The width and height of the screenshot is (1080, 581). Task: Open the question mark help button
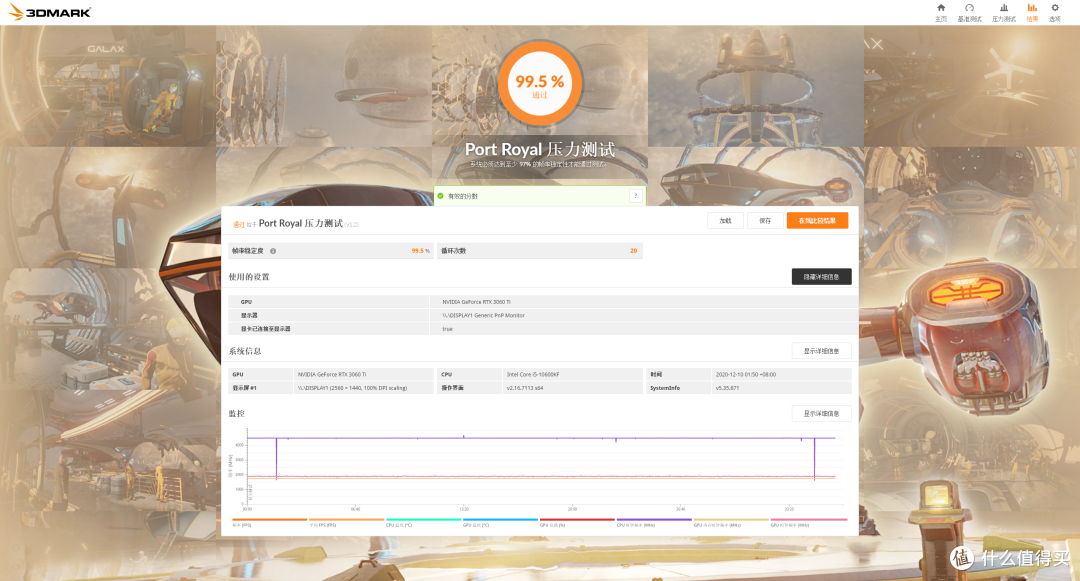point(635,196)
